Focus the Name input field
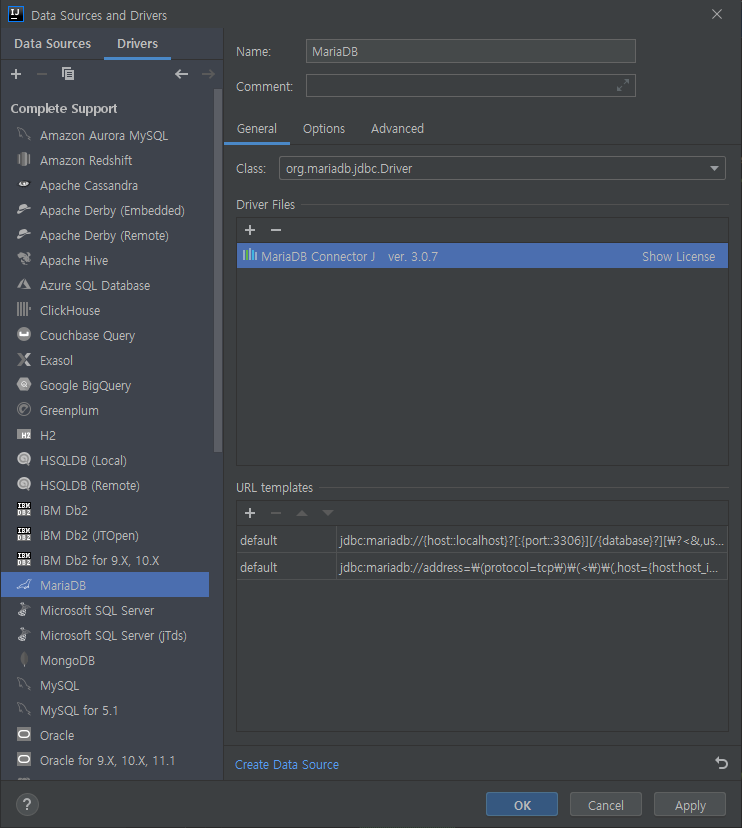This screenshot has height=828, width=742. point(471,51)
